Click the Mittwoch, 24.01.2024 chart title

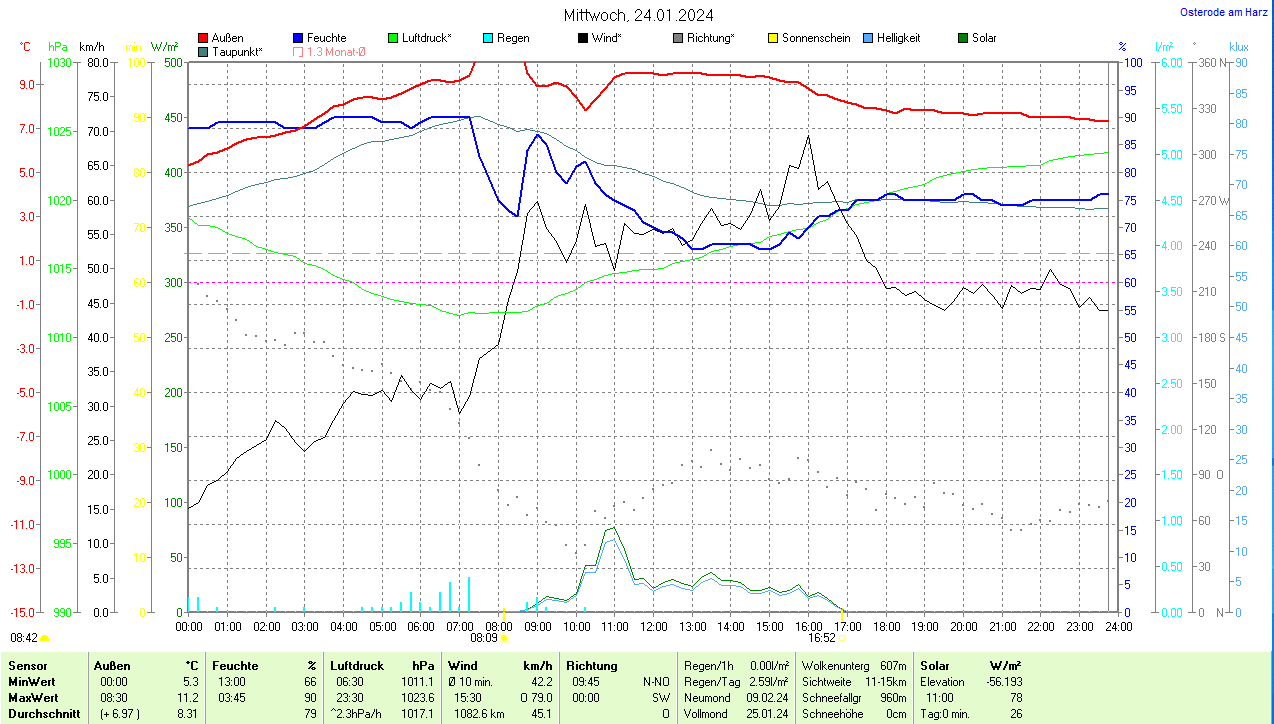coord(636,15)
